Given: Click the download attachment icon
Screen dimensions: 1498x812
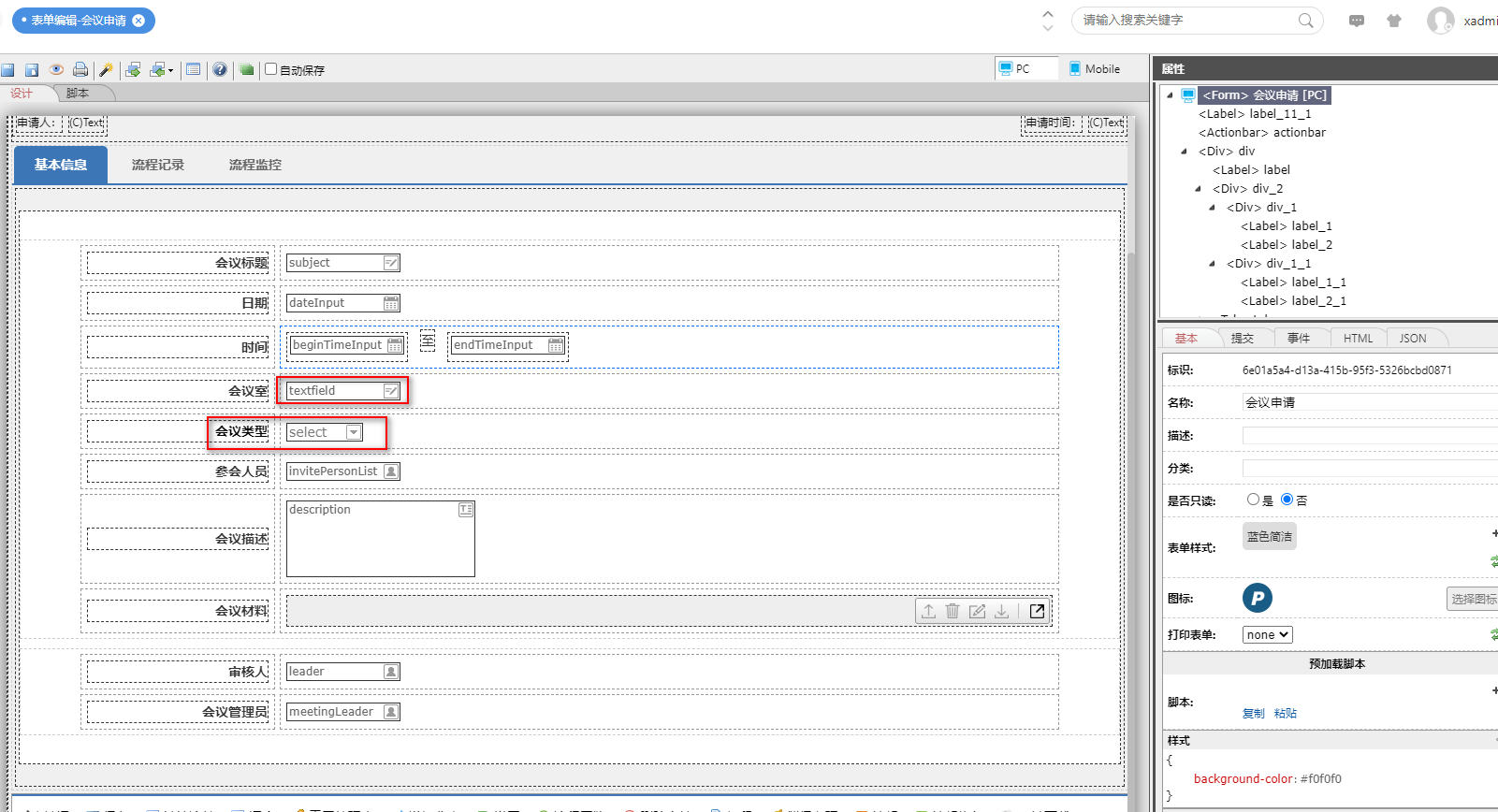Looking at the screenshot, I should (1001, 611).
